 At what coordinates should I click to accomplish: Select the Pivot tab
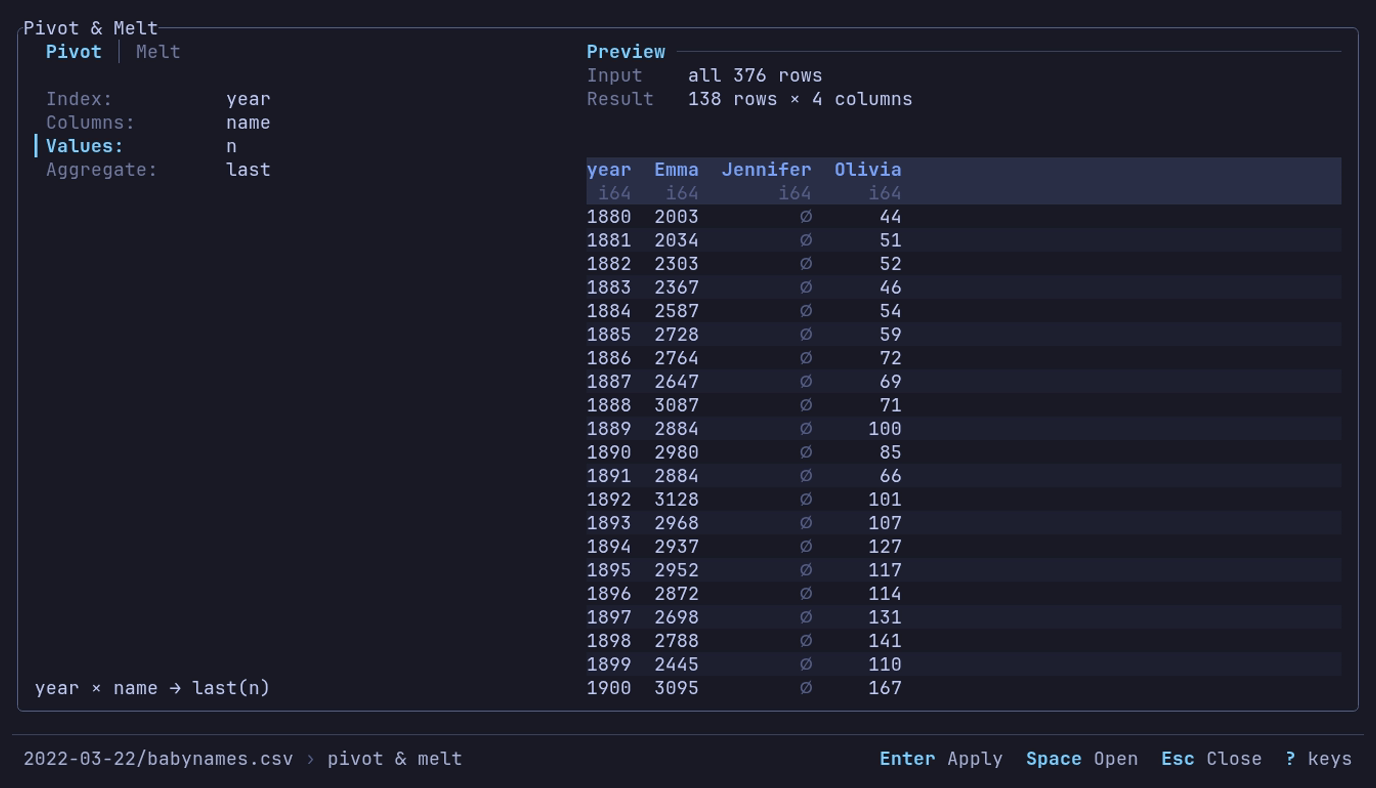point(74,52)
